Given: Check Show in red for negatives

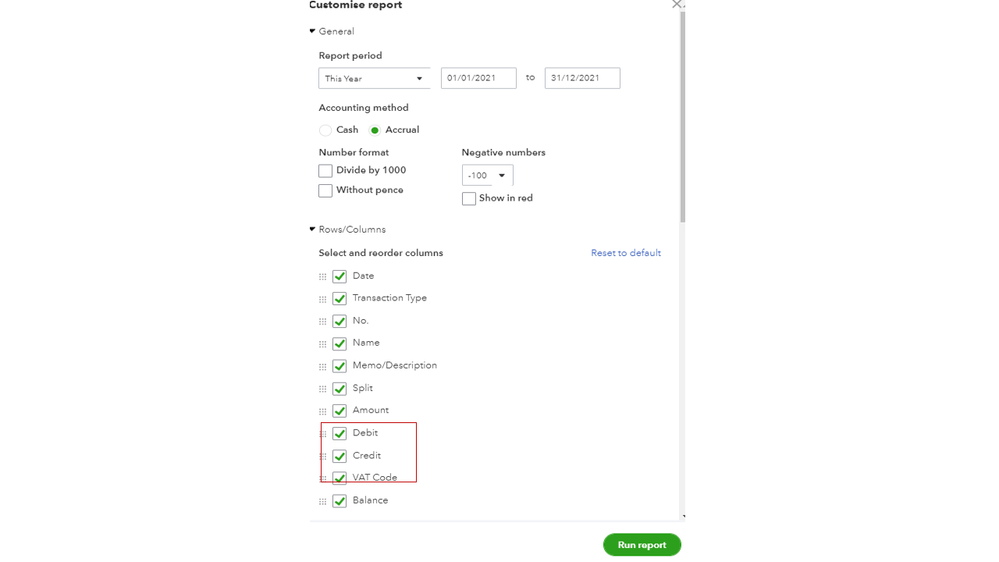Looking at the screenshot, I should pyautogui.click(x=469, y=199).
